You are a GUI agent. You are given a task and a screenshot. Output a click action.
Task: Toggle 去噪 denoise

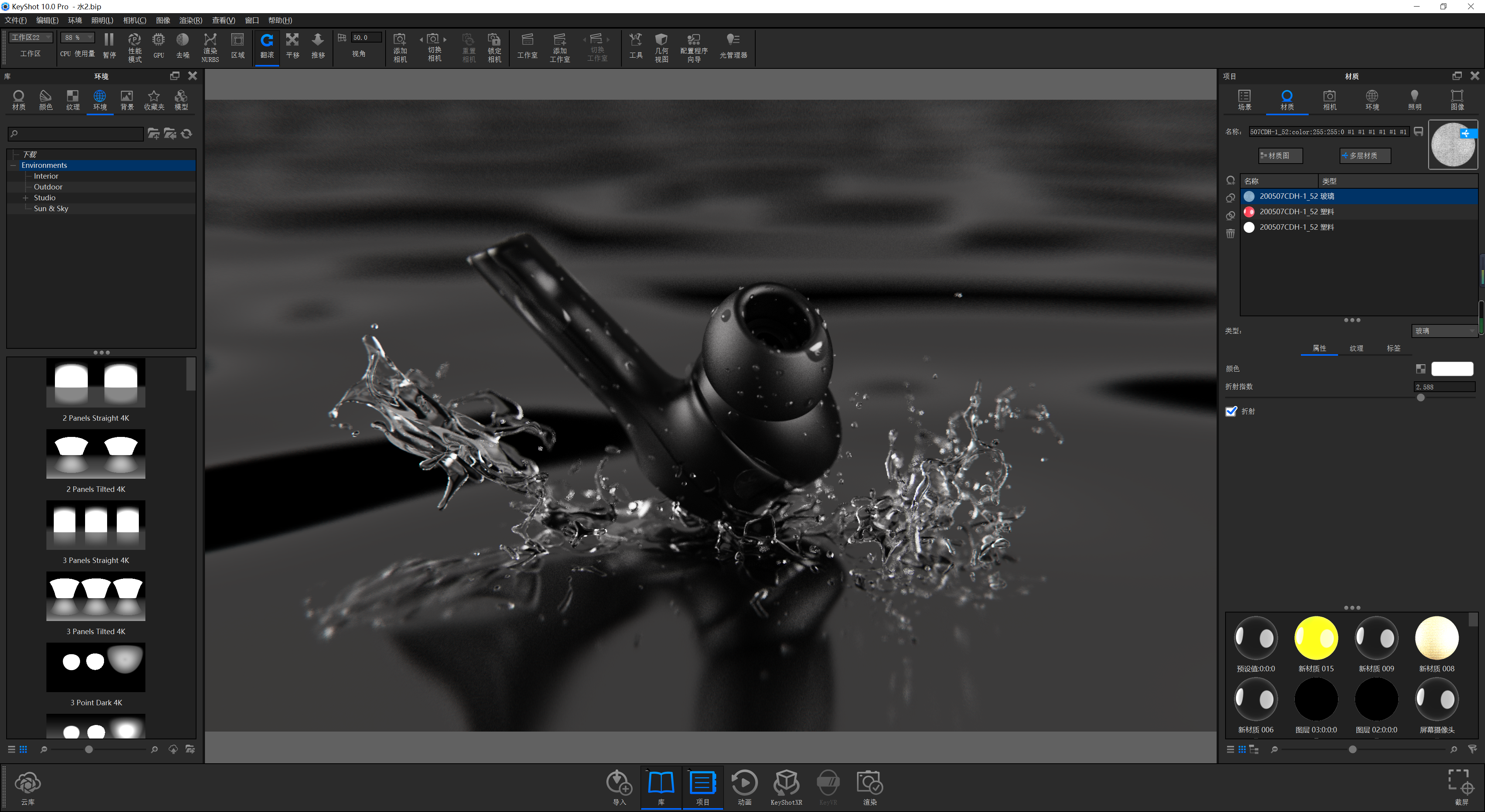(183, 46)
